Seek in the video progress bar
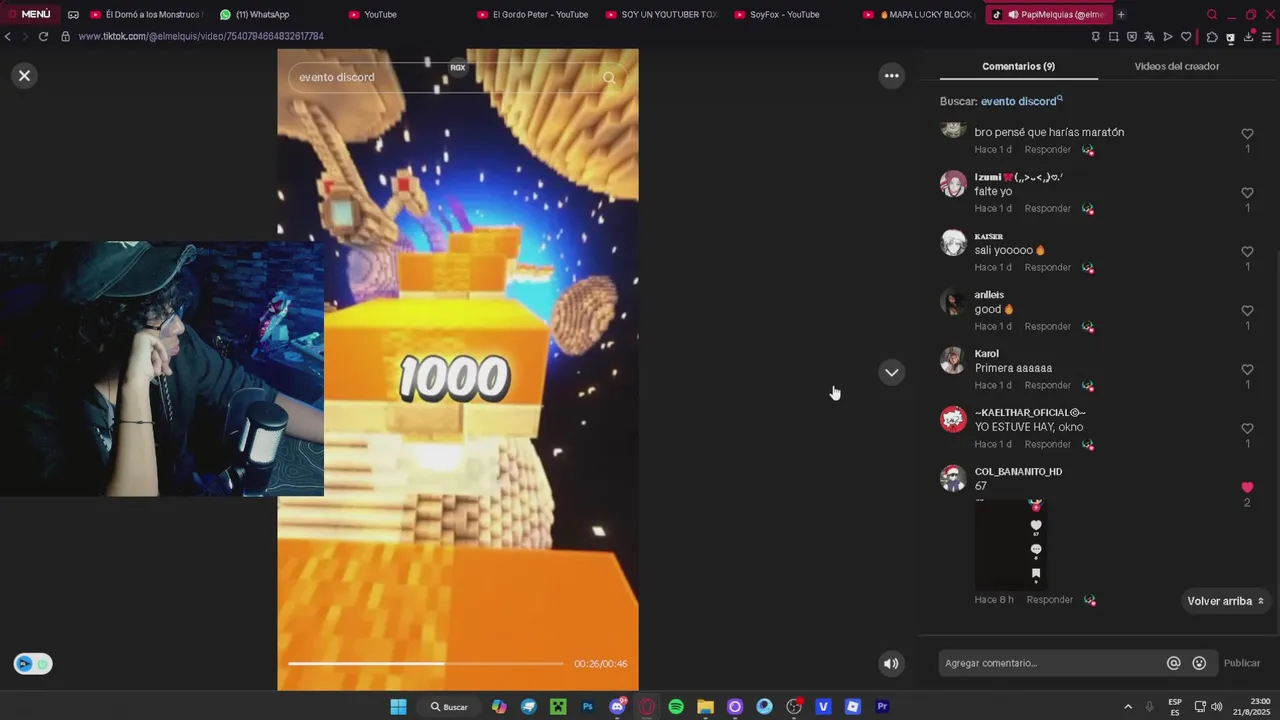This screenshot has height=720, width=1280. 426,663
